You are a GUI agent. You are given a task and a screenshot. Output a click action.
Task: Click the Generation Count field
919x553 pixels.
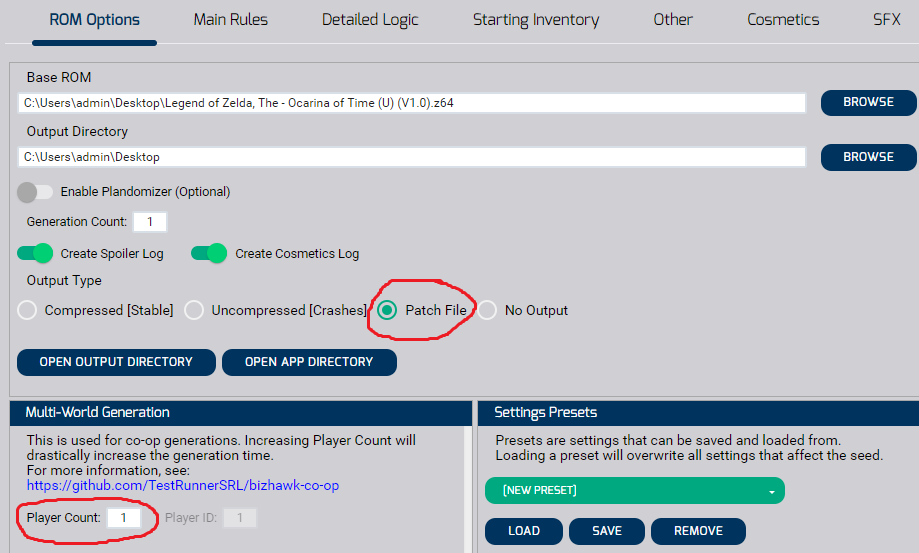coord(150,222)
